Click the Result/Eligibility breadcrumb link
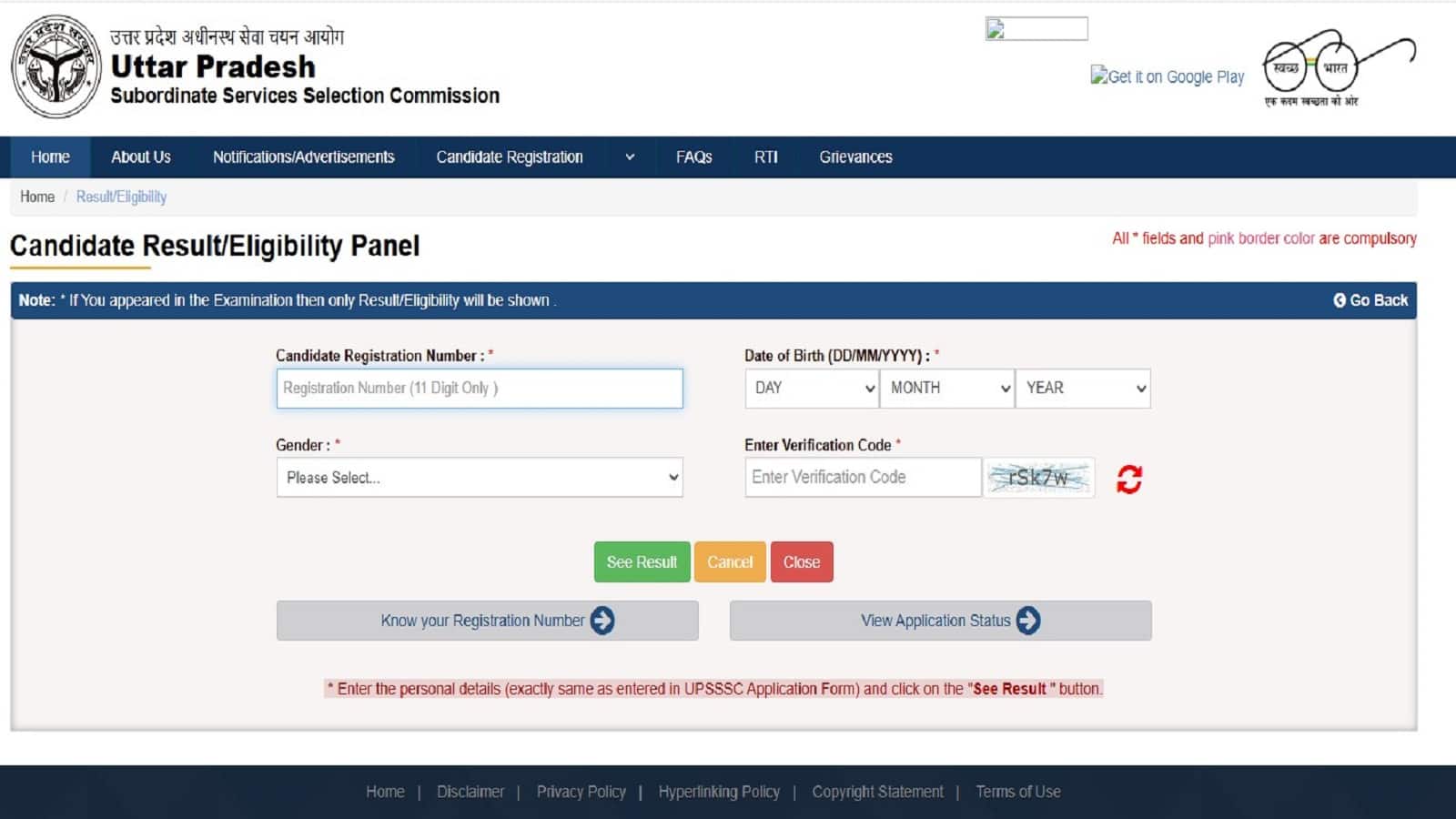 pyautogui.click(x=121, y=197)
